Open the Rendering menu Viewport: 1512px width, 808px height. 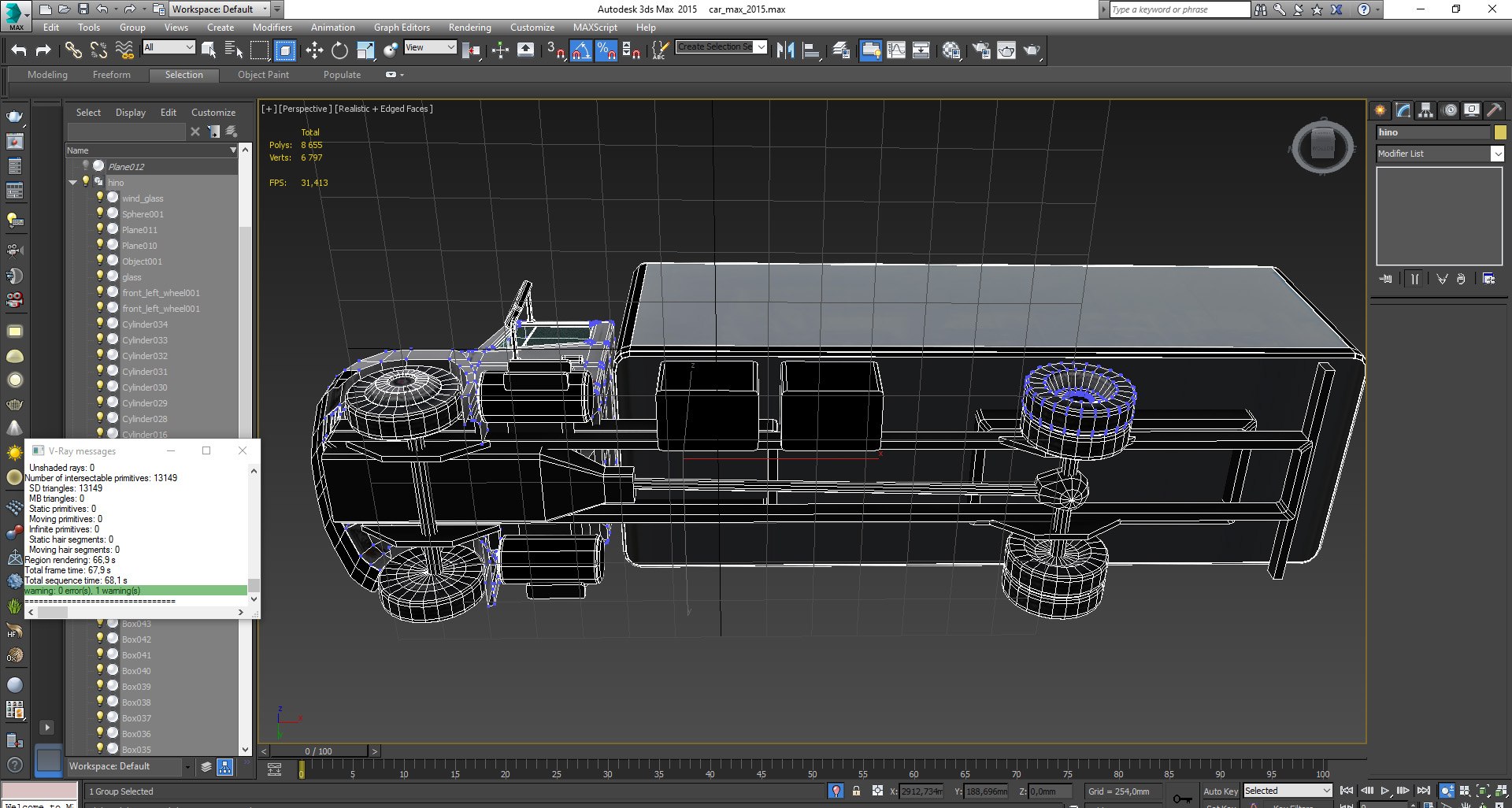[x=469, y=27]
